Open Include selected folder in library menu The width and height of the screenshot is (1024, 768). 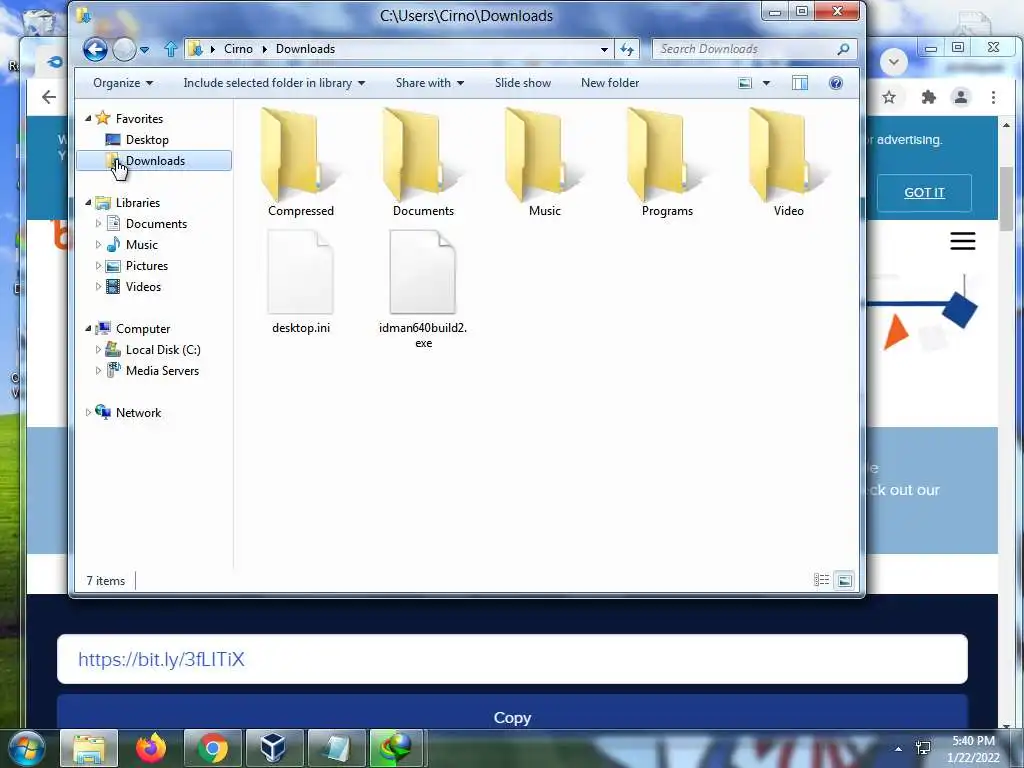tap(274, 83)
